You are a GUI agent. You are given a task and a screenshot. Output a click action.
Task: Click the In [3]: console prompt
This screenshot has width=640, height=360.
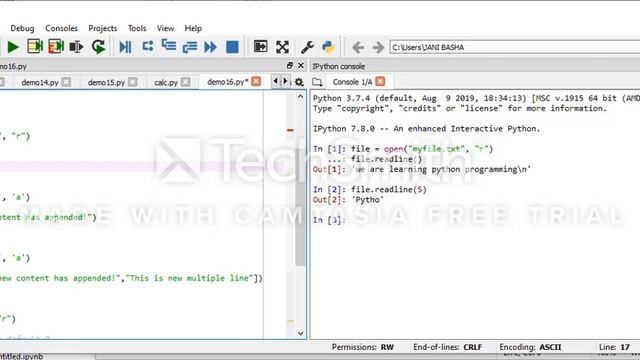(329, 220)
